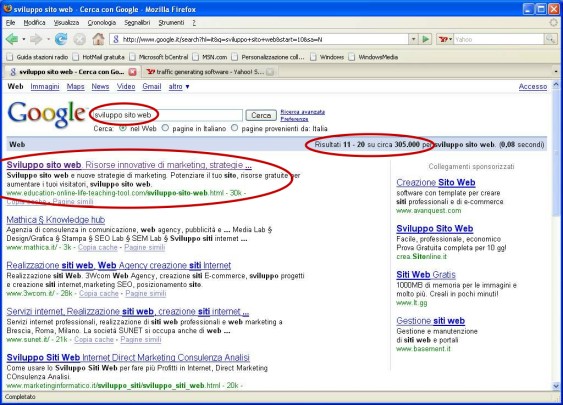
Task: Click the Google search text field
Action: point(167,115)
